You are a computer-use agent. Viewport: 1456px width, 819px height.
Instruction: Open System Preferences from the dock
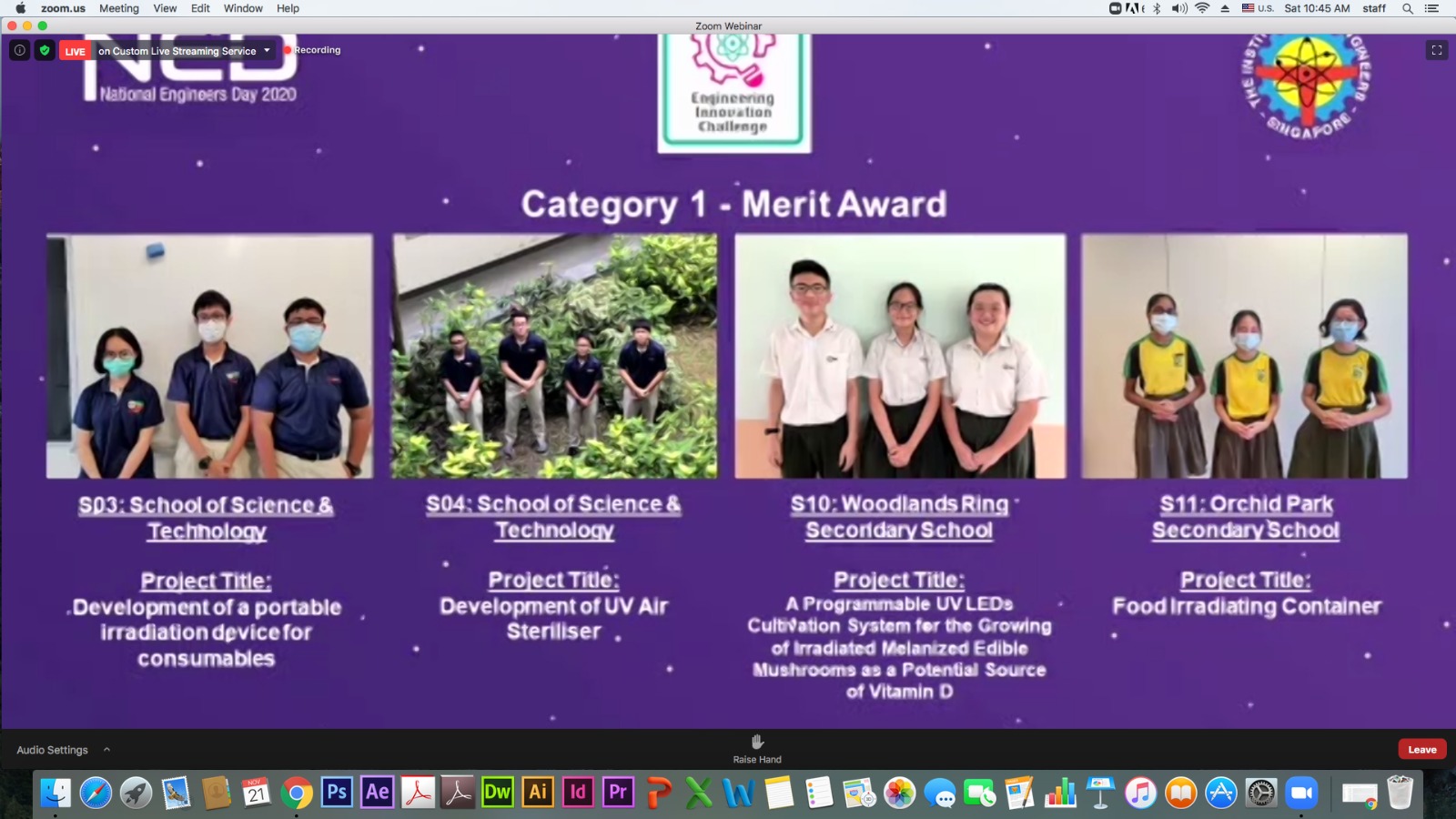point(1261,793)
